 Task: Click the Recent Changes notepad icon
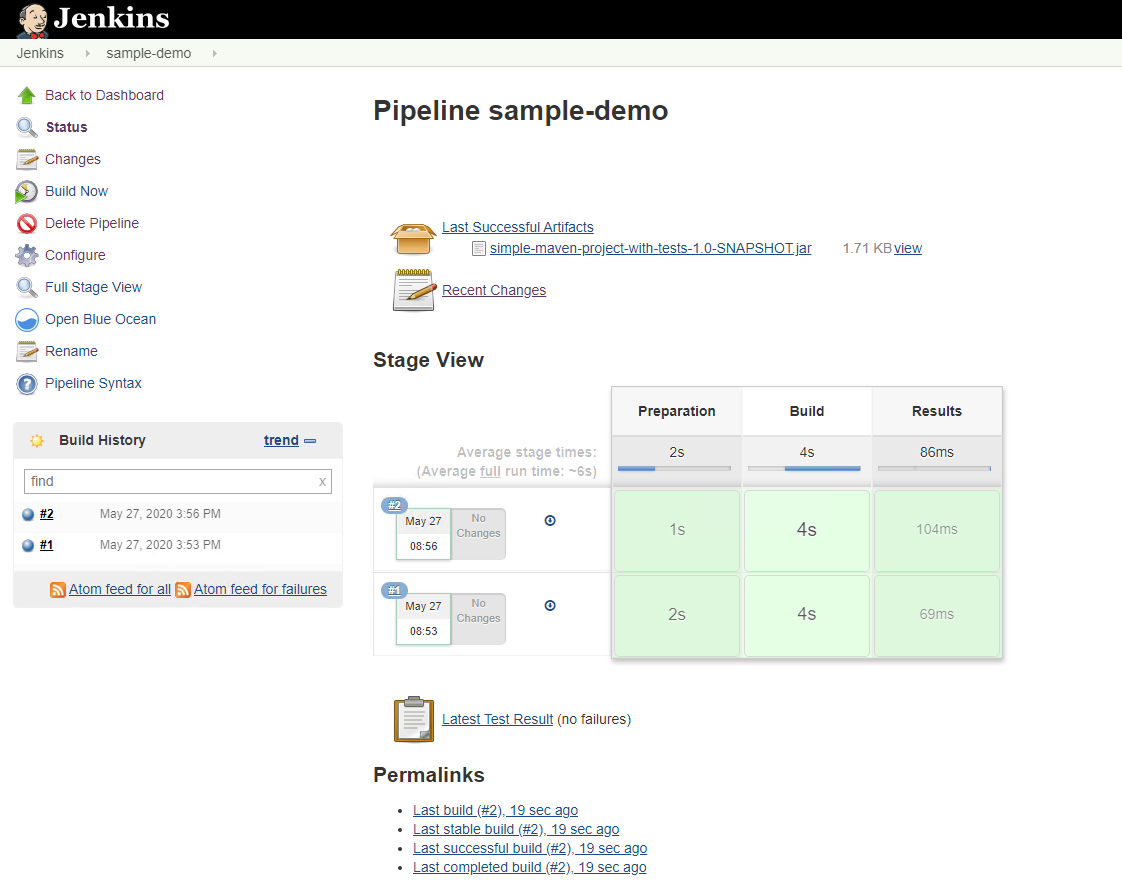pos(414,290)
